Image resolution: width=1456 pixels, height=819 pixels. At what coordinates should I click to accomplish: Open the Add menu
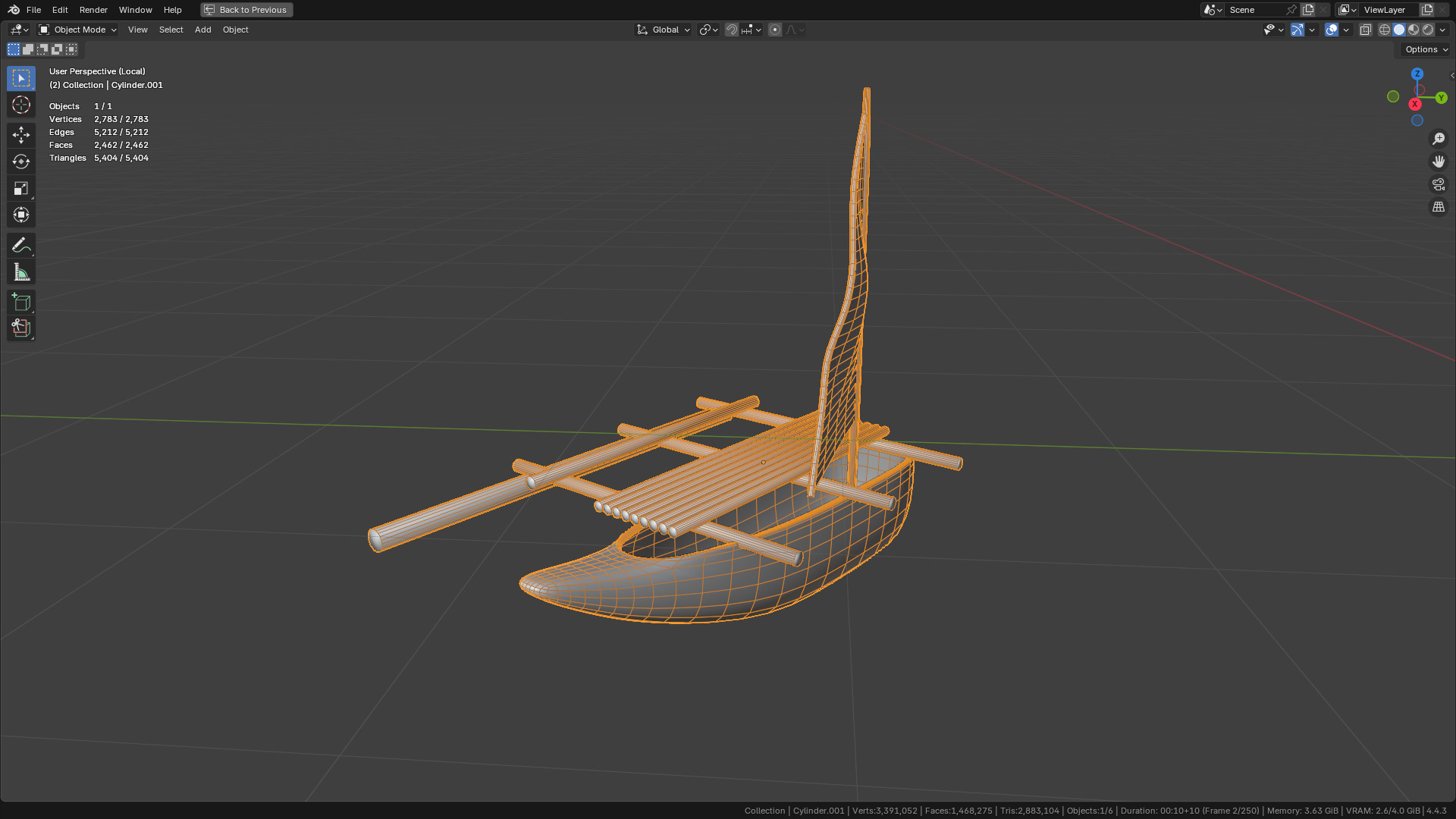point(202,30)
